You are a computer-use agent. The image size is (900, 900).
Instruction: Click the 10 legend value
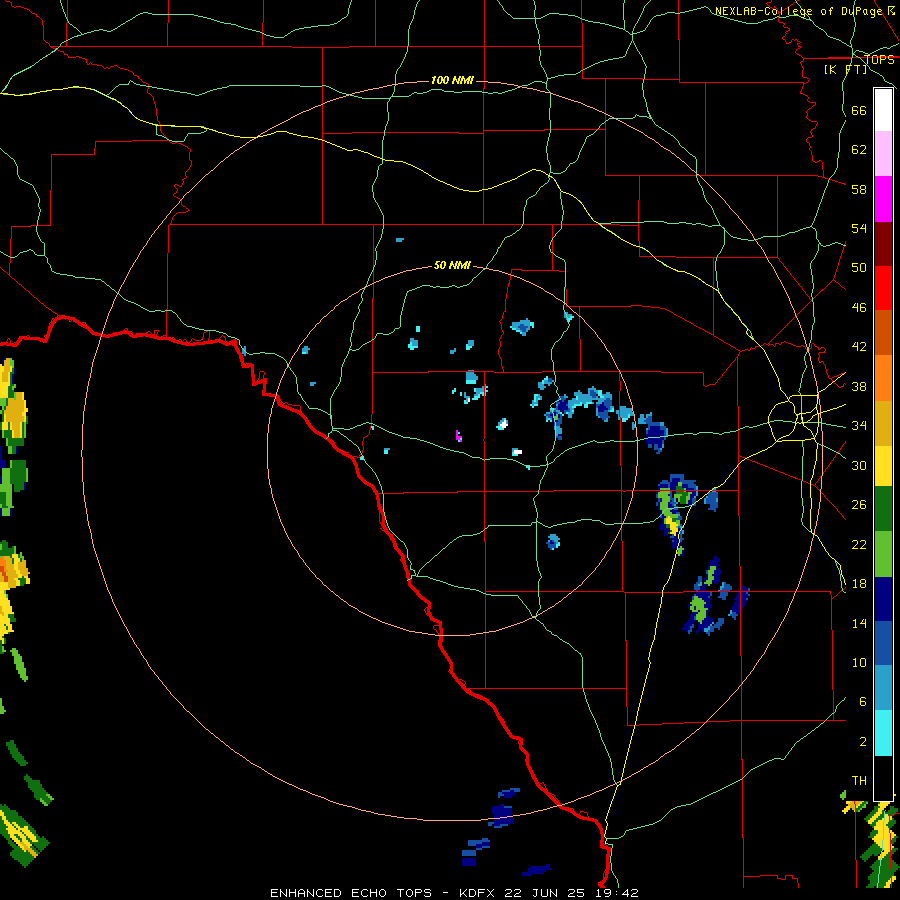(x=859, y=662)
